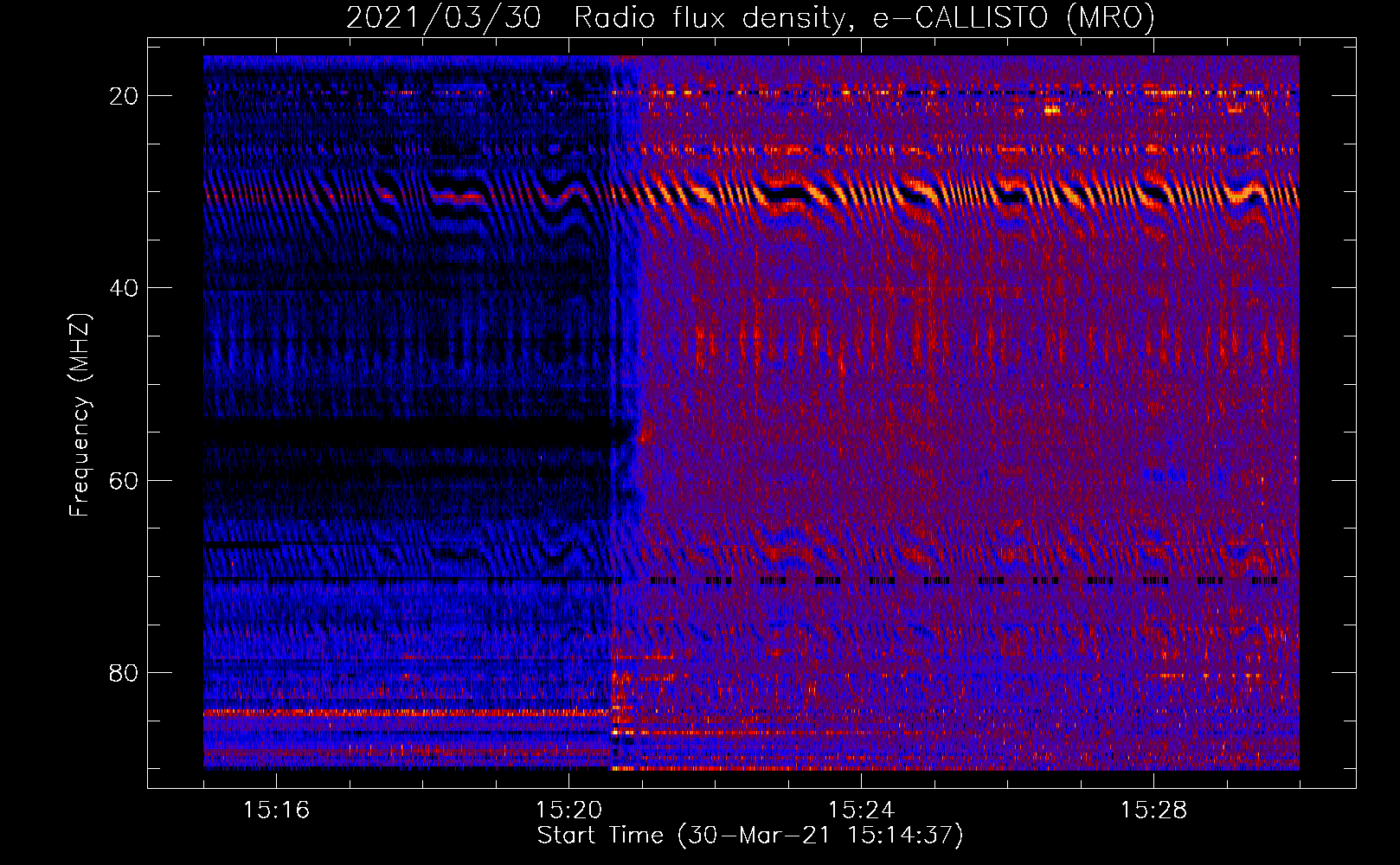The width and height of the screenshot is (1400, 865).
Task: Click the 'Frequency (MHZ)' y-axis label
Action: [x=80, y=415]
